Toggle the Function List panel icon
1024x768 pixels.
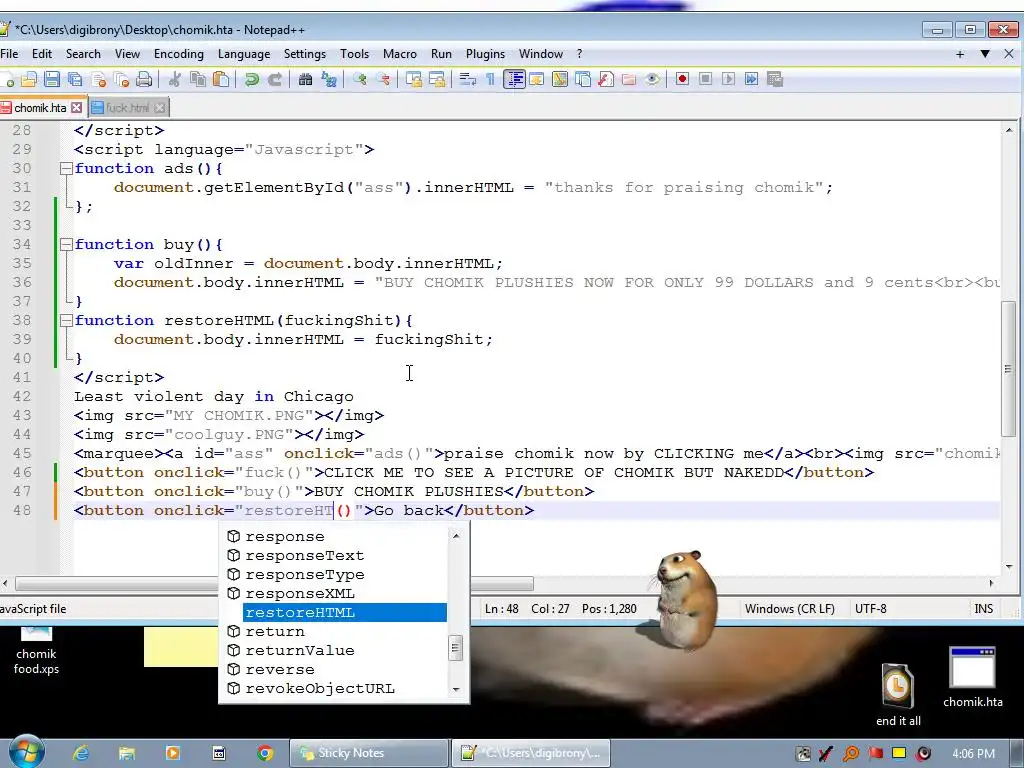tap(606, 80)
